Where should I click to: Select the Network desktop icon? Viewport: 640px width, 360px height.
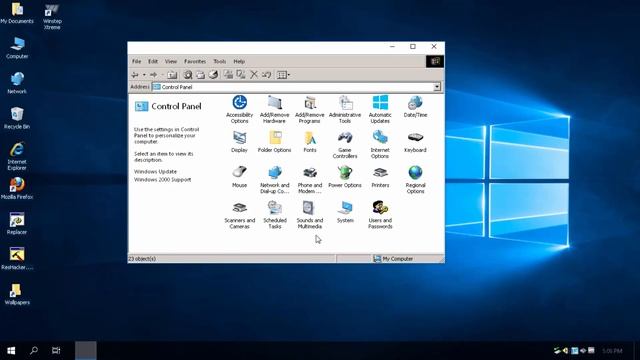17,83
